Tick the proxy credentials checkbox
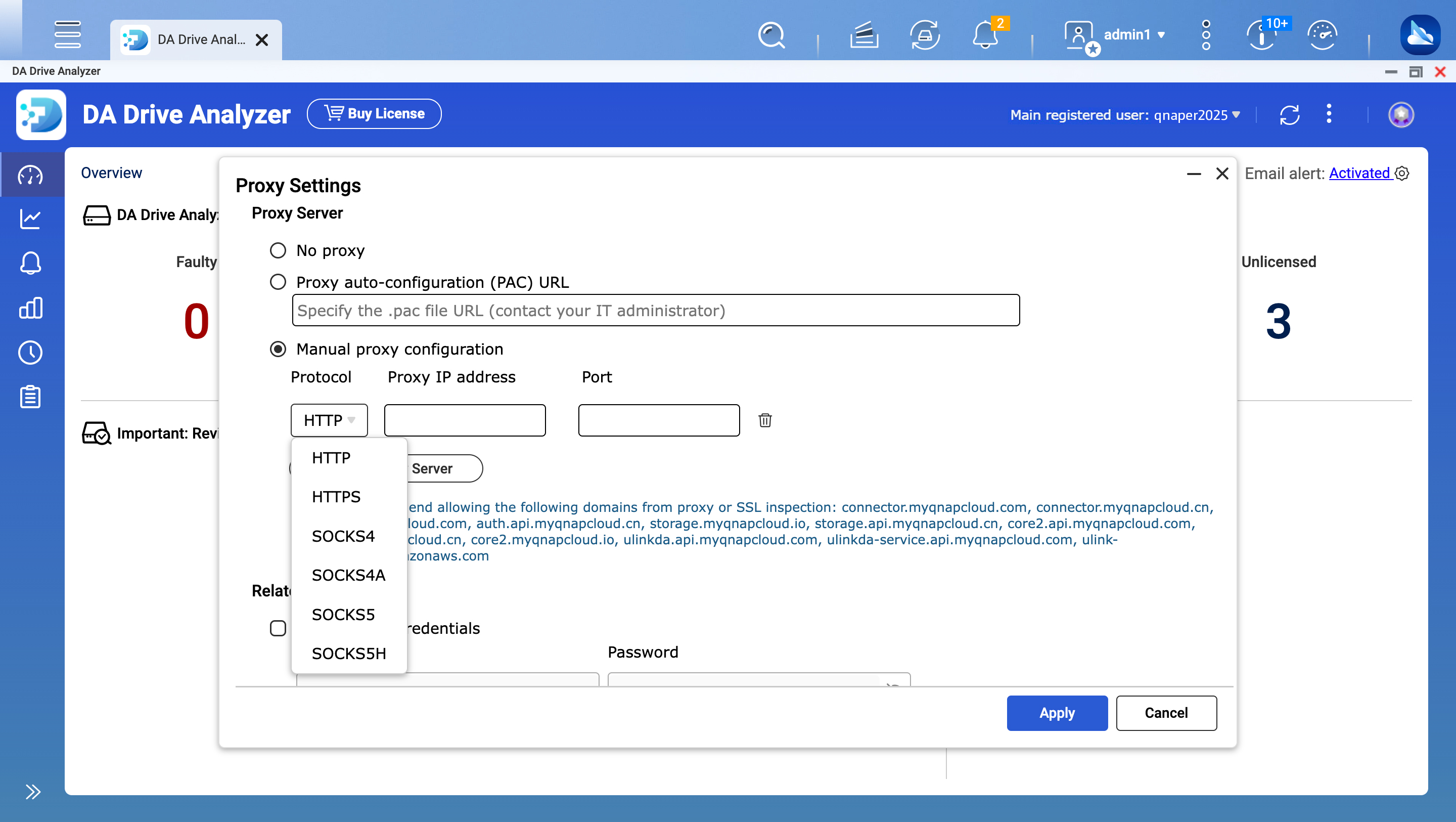 tap(278, 628)
